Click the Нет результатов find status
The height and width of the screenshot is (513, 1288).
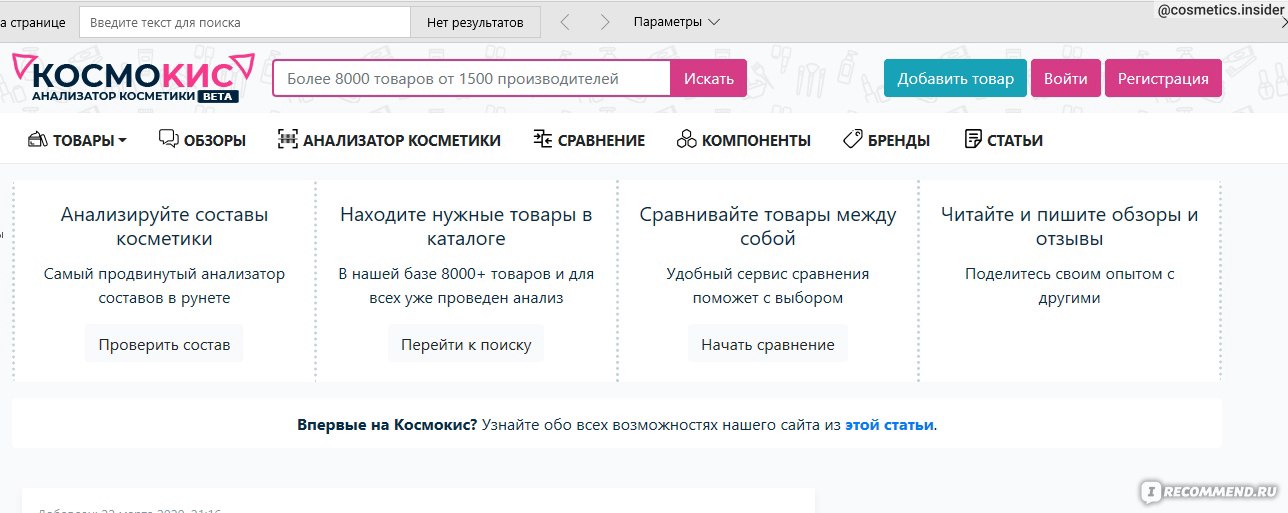click(x=475, y=22)
